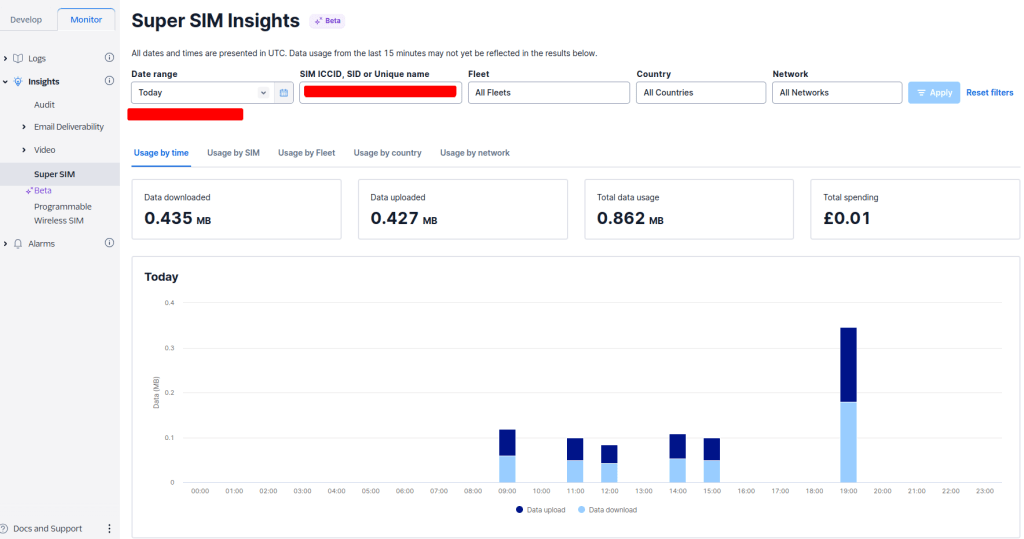This screenshot has height=539, width=1024.
Task: Open the calendar picker icon for Date range
Action: coord(284,93)
